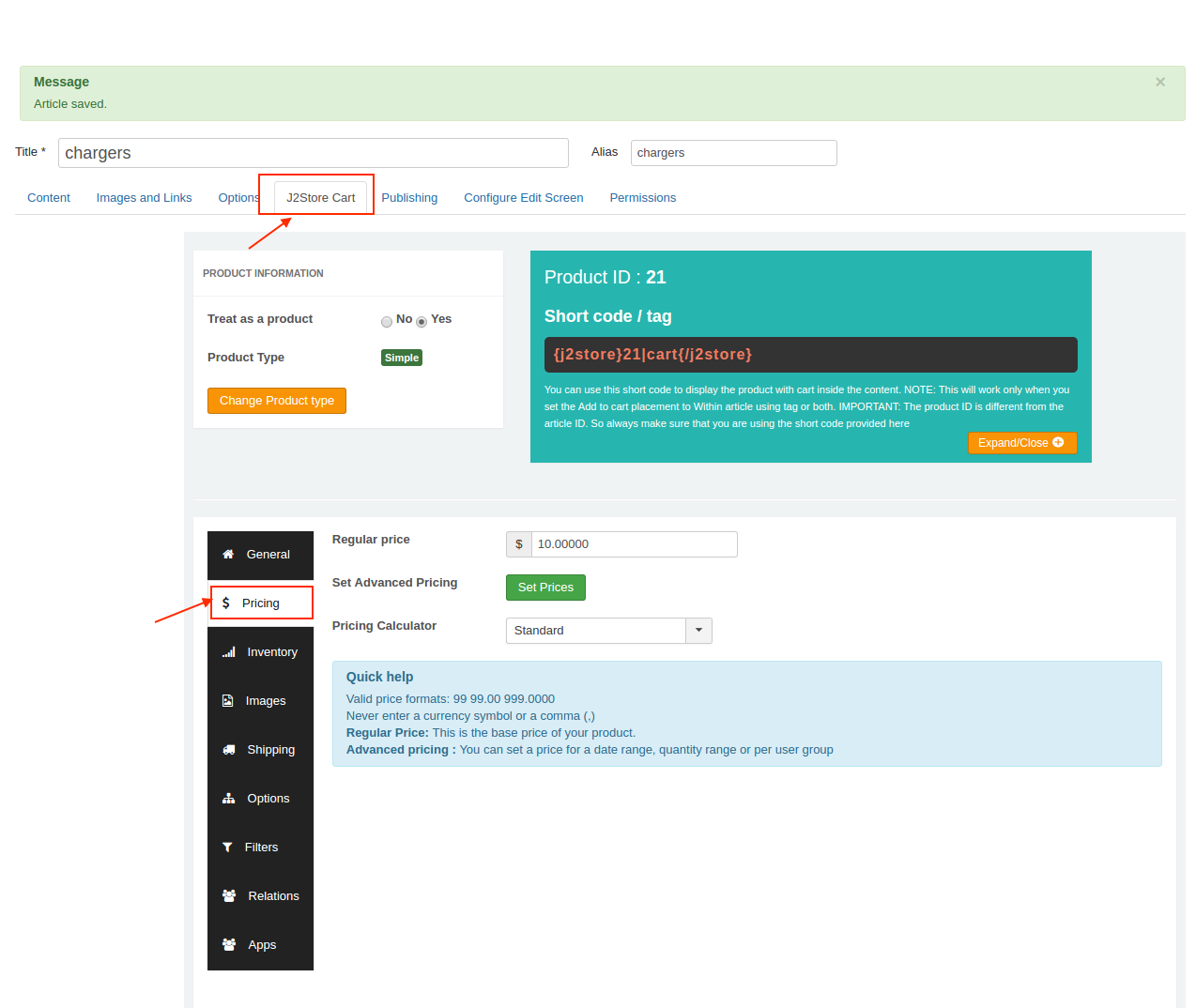
Task: Select the Filters funnel icon
Action: pyautogui.click(x=229, y=847)
